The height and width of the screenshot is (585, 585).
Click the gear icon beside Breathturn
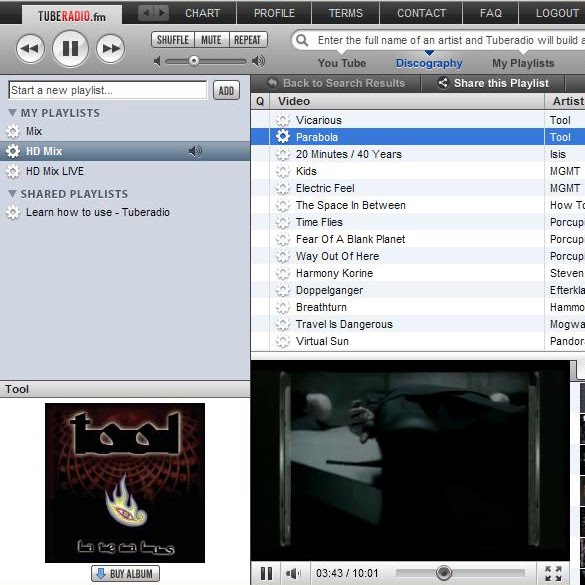pos(282,307)
